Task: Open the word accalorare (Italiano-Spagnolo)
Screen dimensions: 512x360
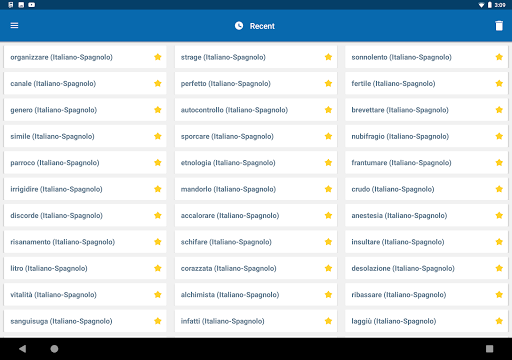Action: pos(256,215)
